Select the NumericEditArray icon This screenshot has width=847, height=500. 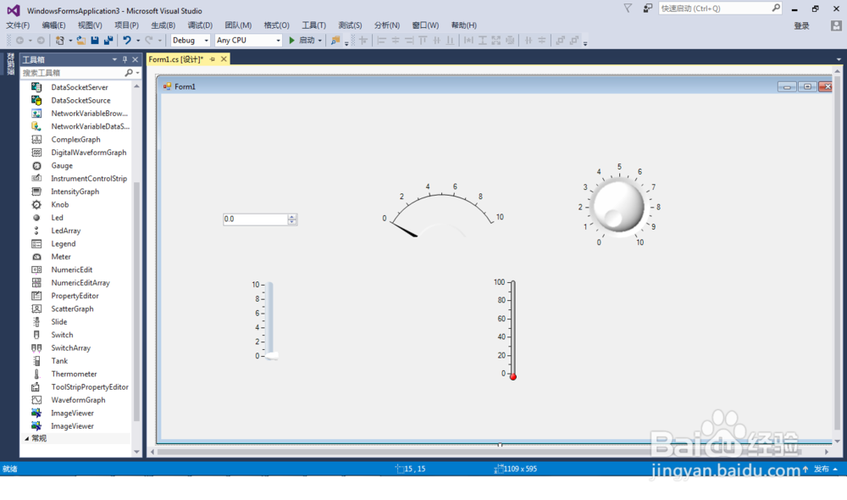36,282
